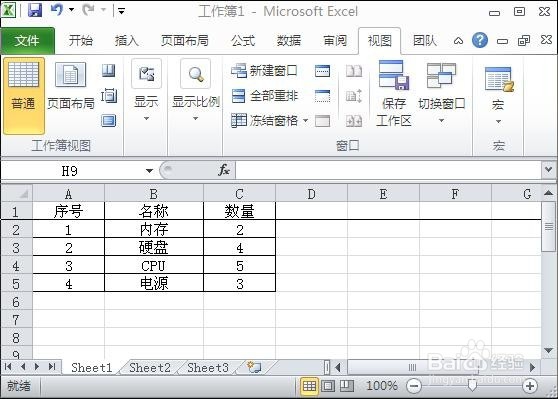Click the Page Break Preview icon
This screenshot has height=399, width=558.
click(x=109, y=71)
